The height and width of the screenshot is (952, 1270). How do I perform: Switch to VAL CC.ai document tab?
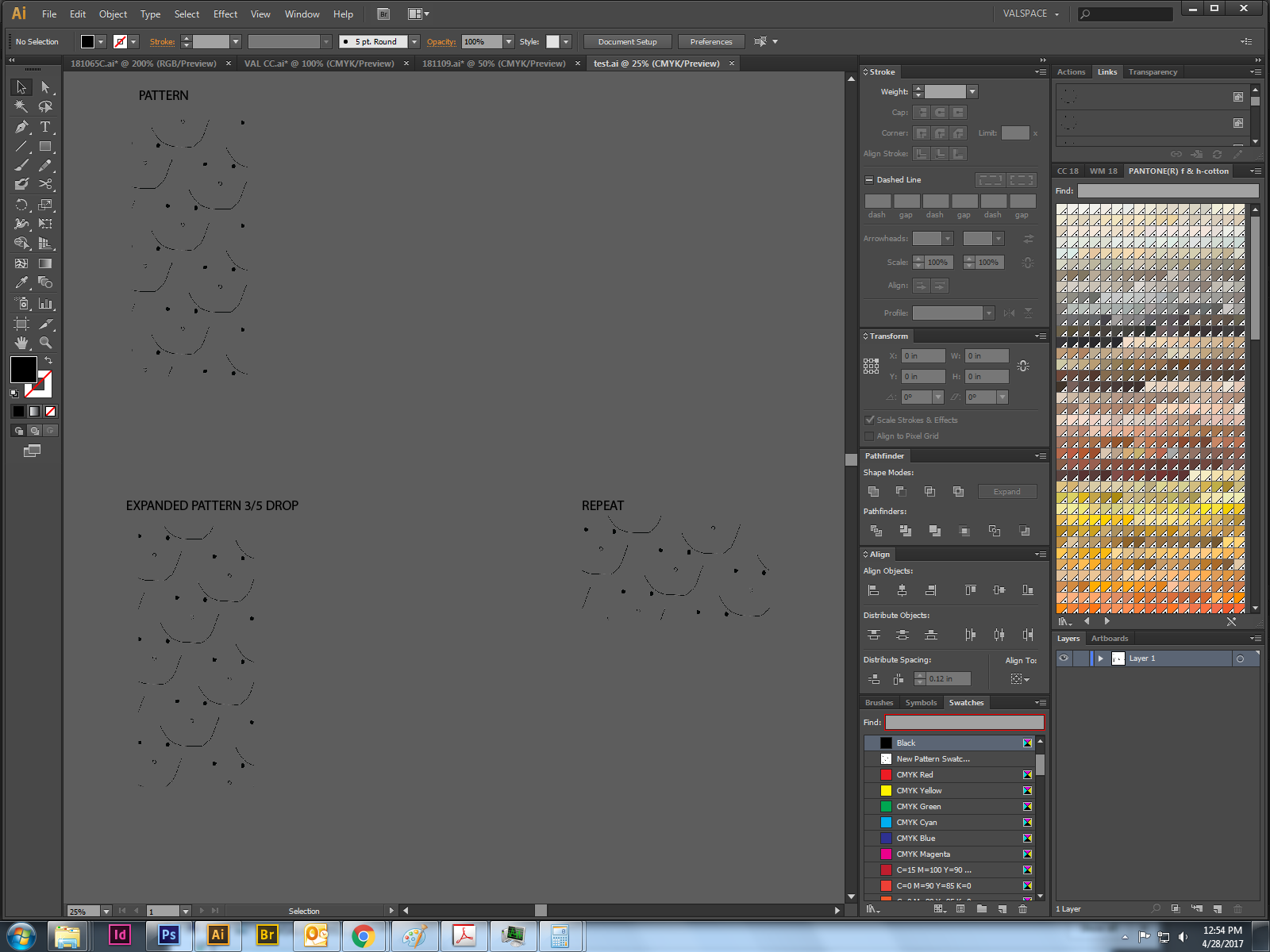point(319,63)
